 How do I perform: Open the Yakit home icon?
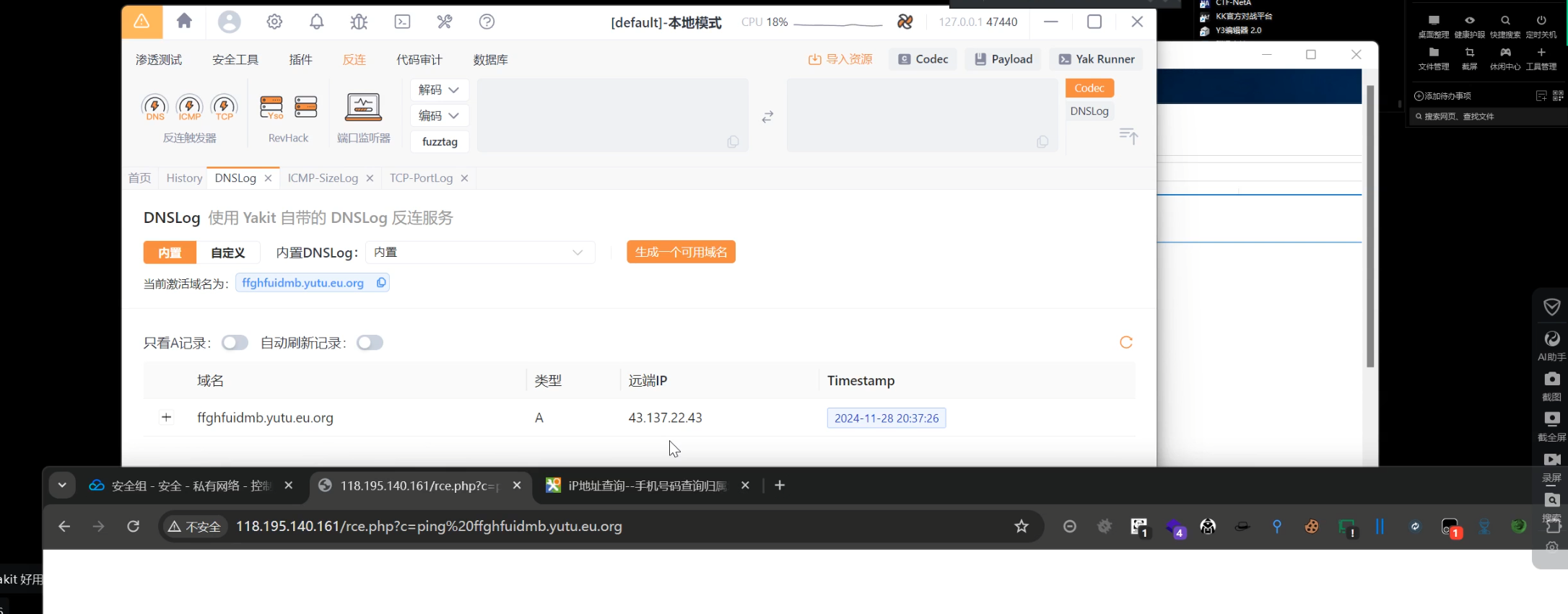[184, 21]
